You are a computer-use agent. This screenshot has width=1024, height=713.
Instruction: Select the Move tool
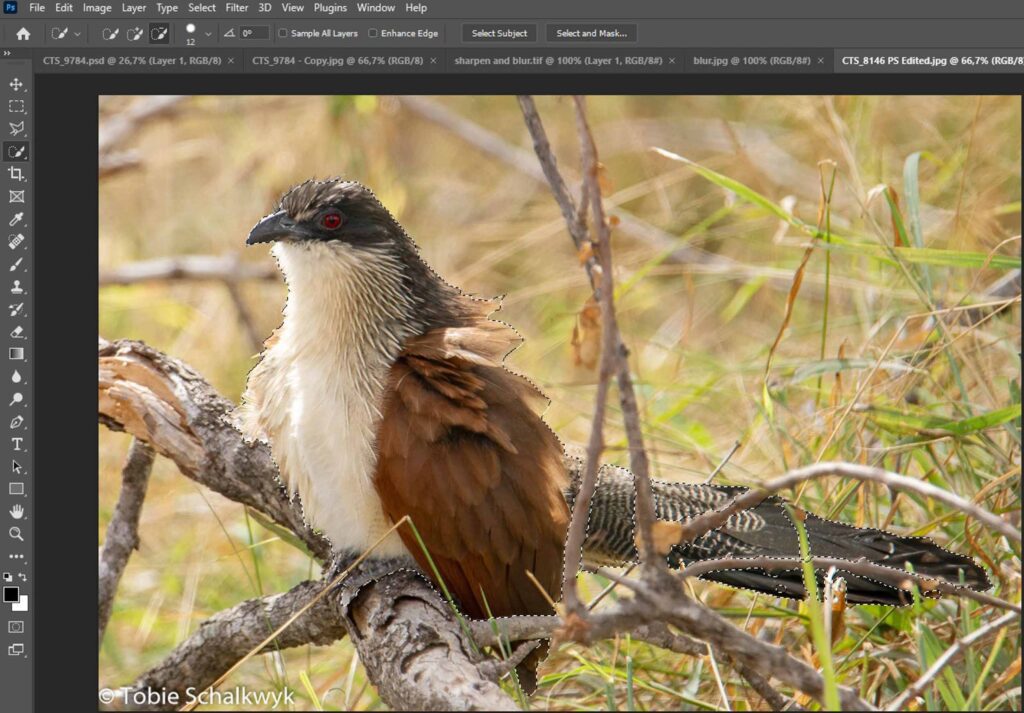click(16, 84)
